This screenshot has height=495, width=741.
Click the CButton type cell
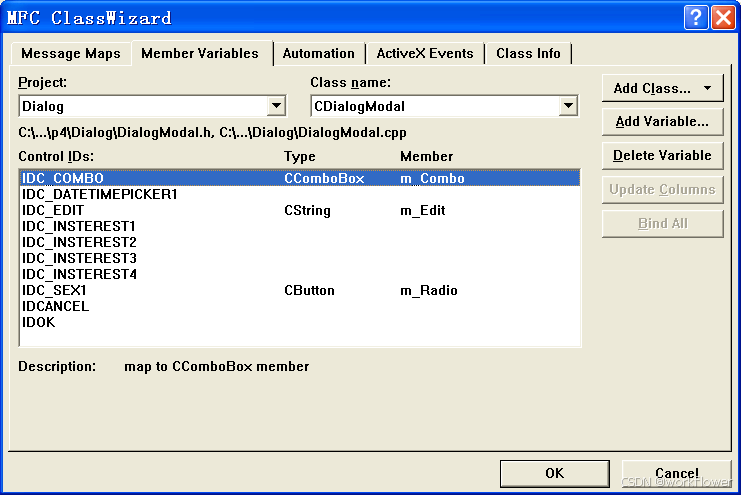pyautogui.click(x=309, y=290)
